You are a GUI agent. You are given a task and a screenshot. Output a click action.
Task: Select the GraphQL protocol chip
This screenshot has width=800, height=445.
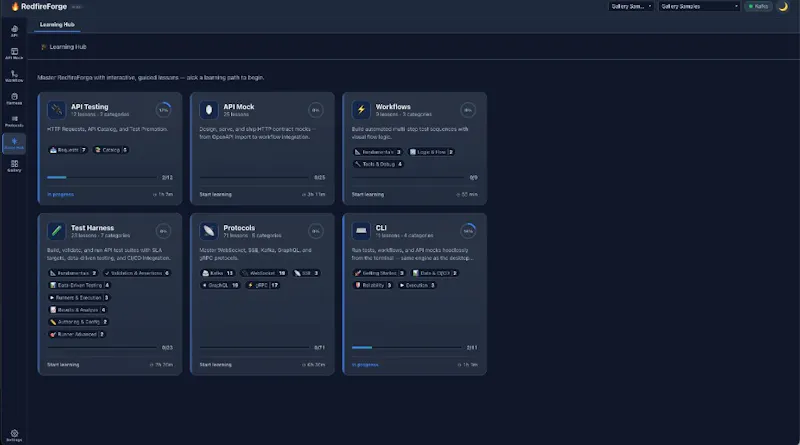220,285
